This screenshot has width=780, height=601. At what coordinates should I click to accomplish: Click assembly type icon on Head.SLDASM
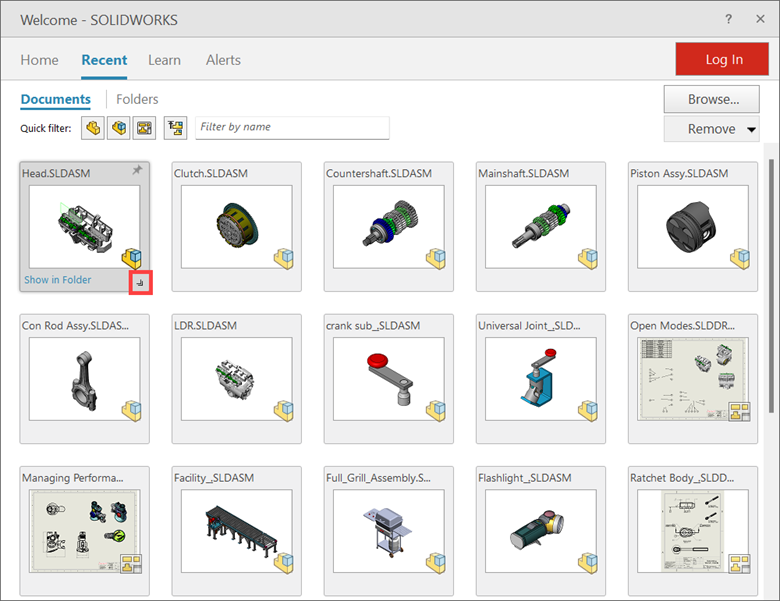coord(132,259)
